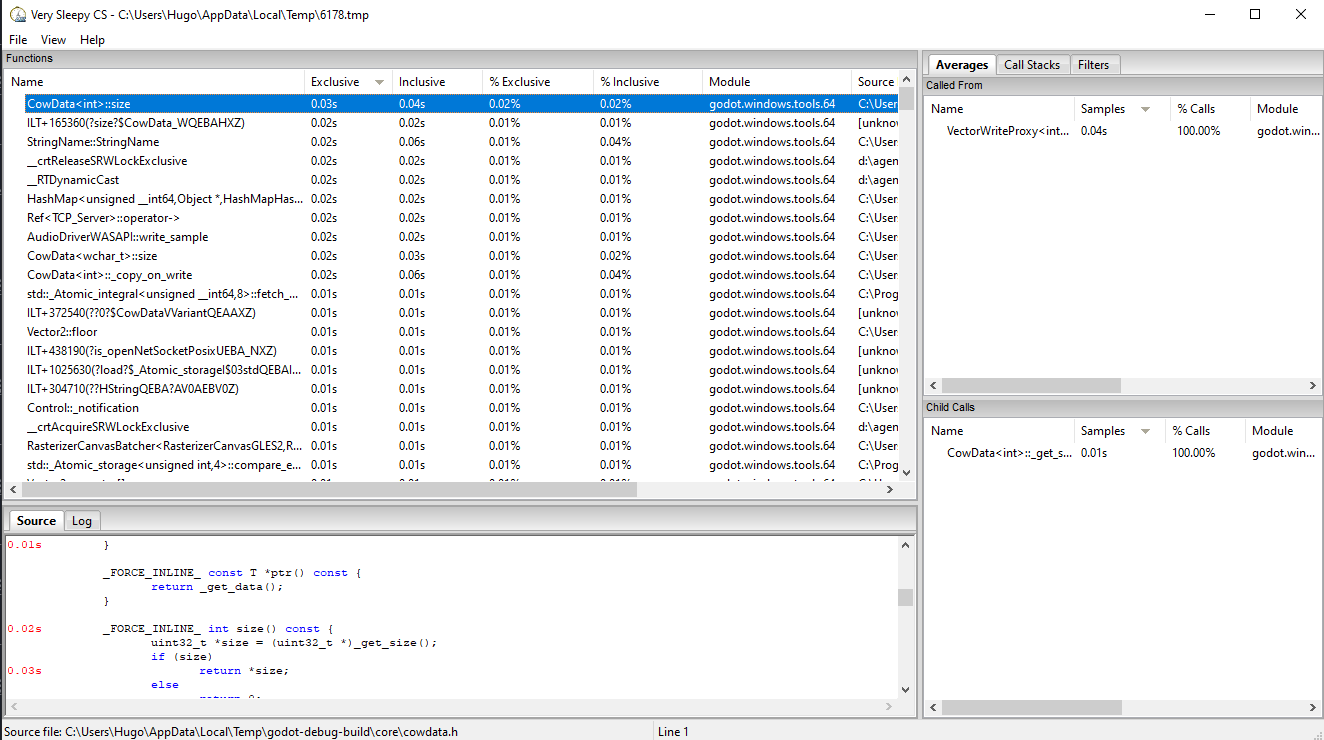This screenshot has height=740, width=1324.
Task: Click the functions list vertical scrollbar down arrow
Action: tap(906, 472)
